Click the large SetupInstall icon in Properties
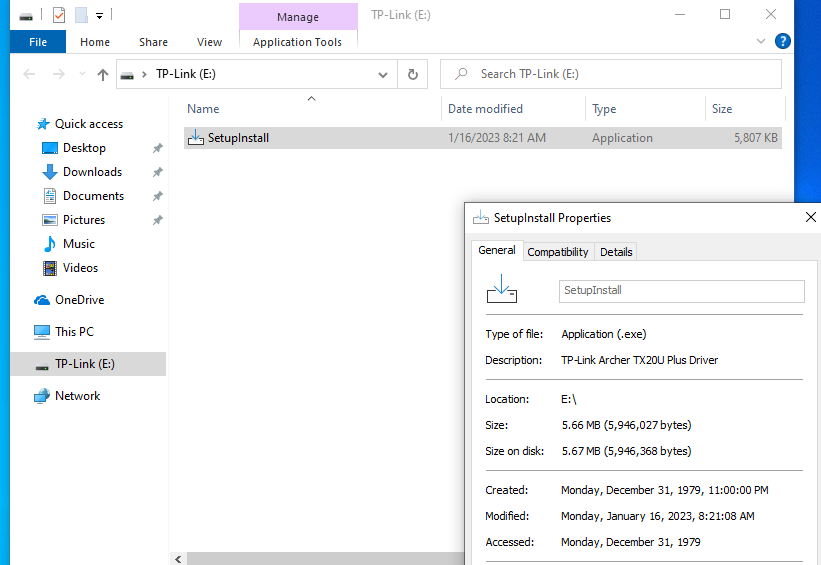This screenshot has height=565, width=821. pyautogui.click(x=502, y=289)
